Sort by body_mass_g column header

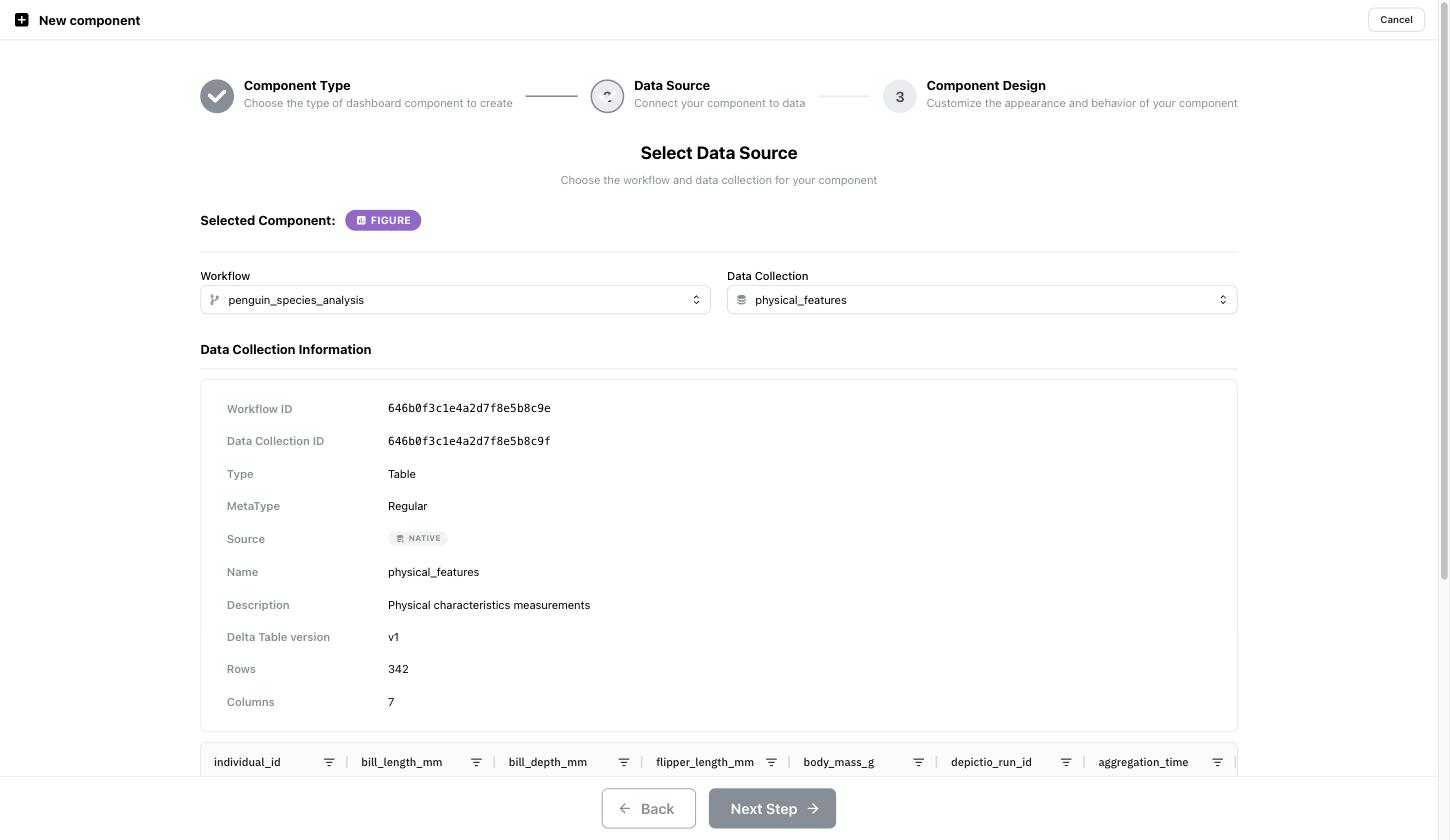838,762
